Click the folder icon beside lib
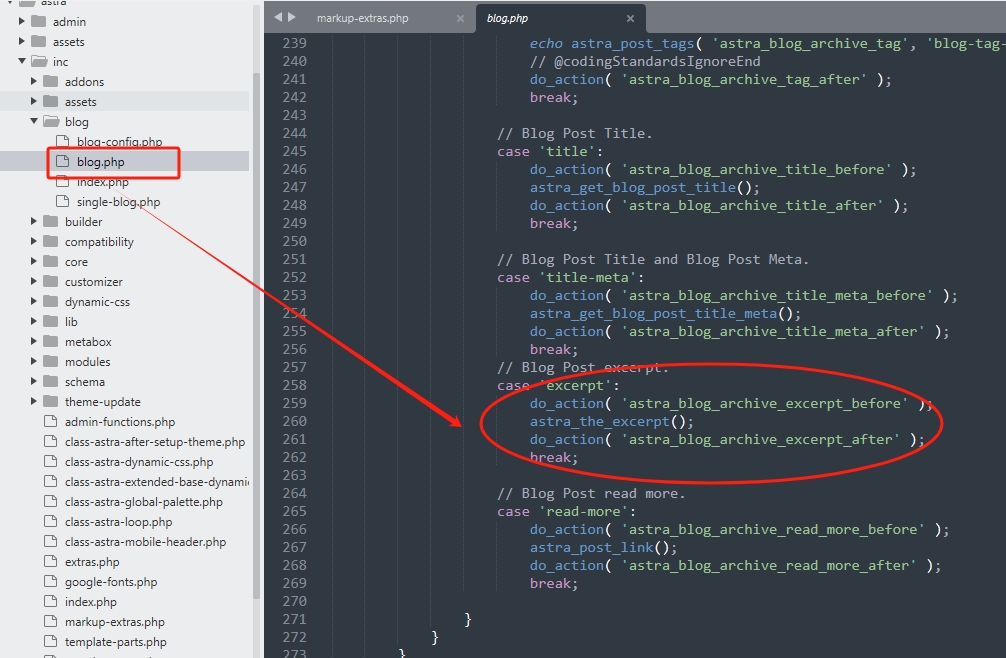Viewport: 1006px width, 658px height. [51, 321]
